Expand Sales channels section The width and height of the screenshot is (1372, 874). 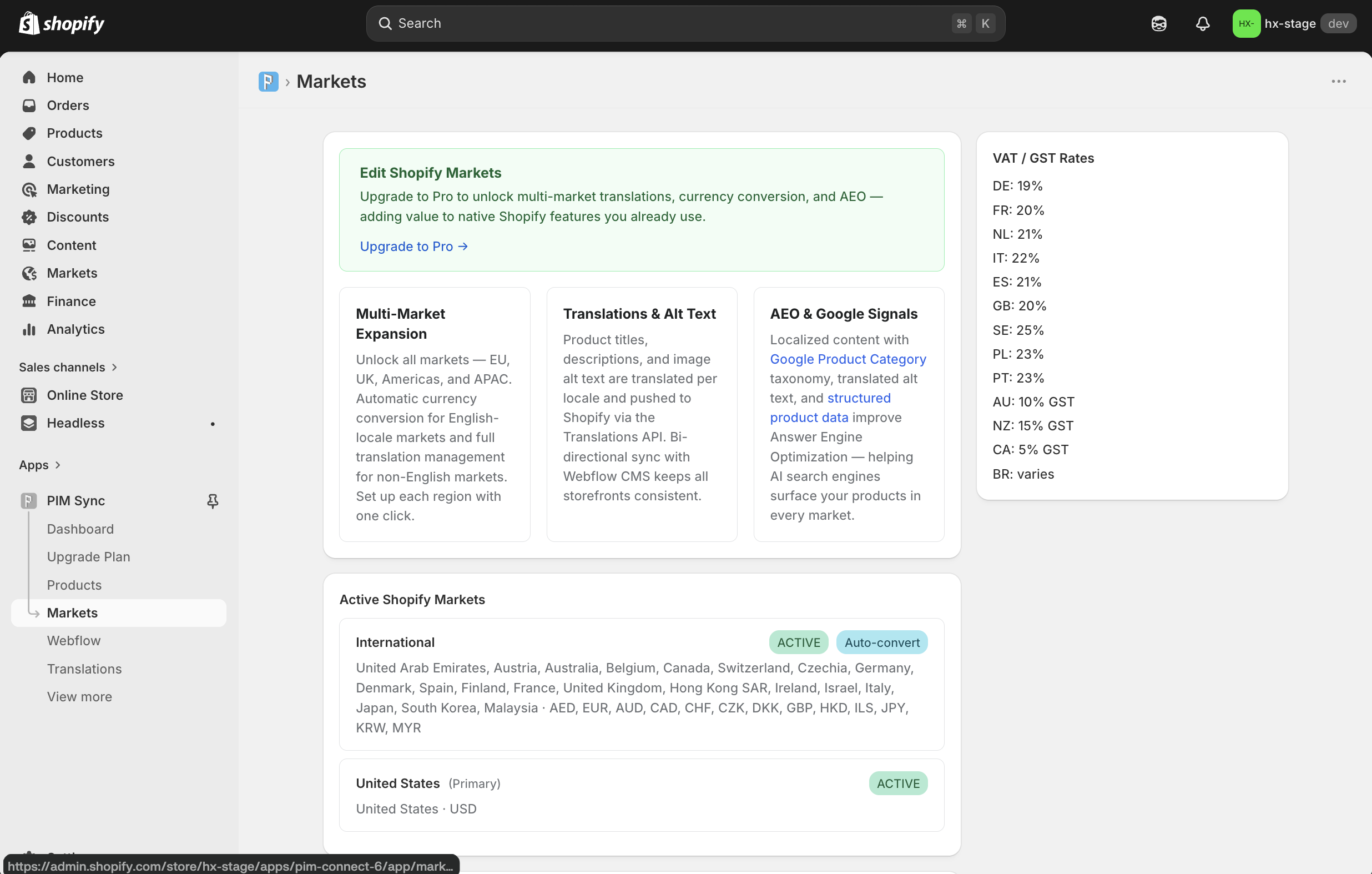coord(68,367)
